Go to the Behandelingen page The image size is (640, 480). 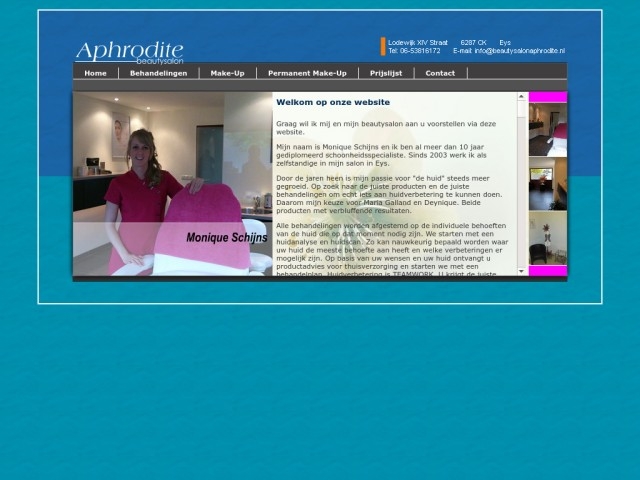[x=158, y=73]
